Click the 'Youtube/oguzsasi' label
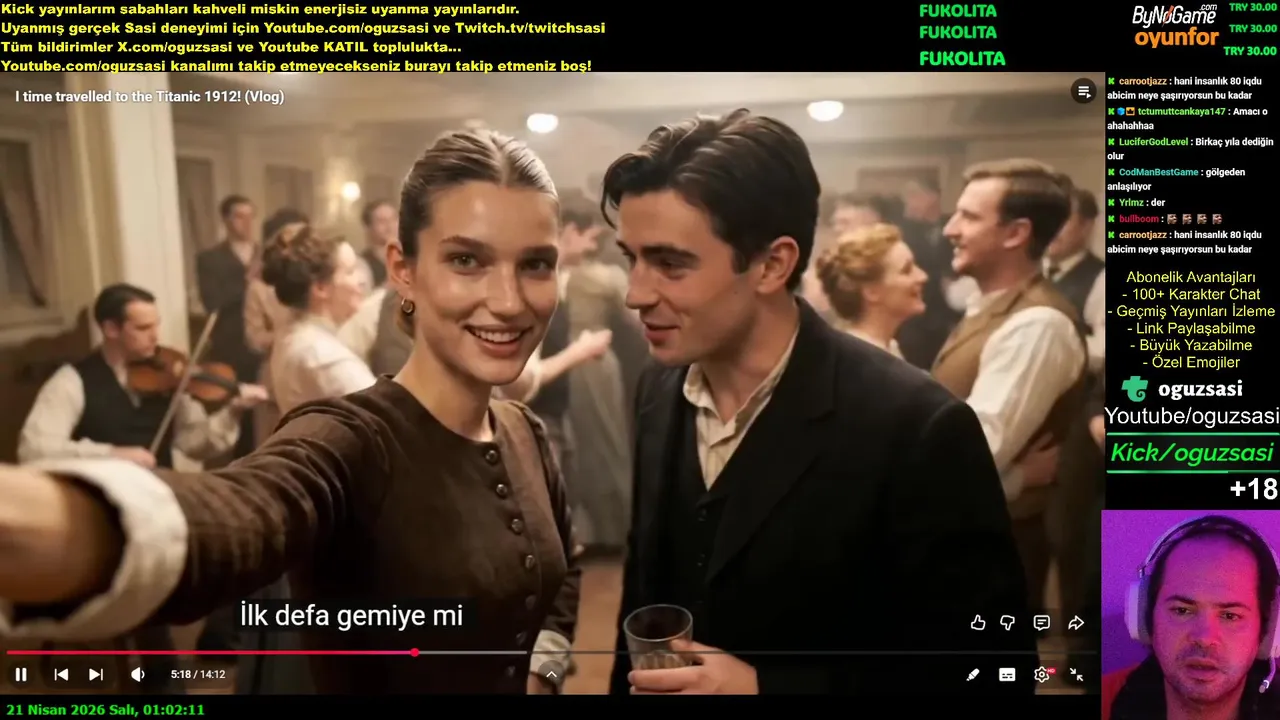Viewport: 1280px width, 720px height. coord(1192,416)
